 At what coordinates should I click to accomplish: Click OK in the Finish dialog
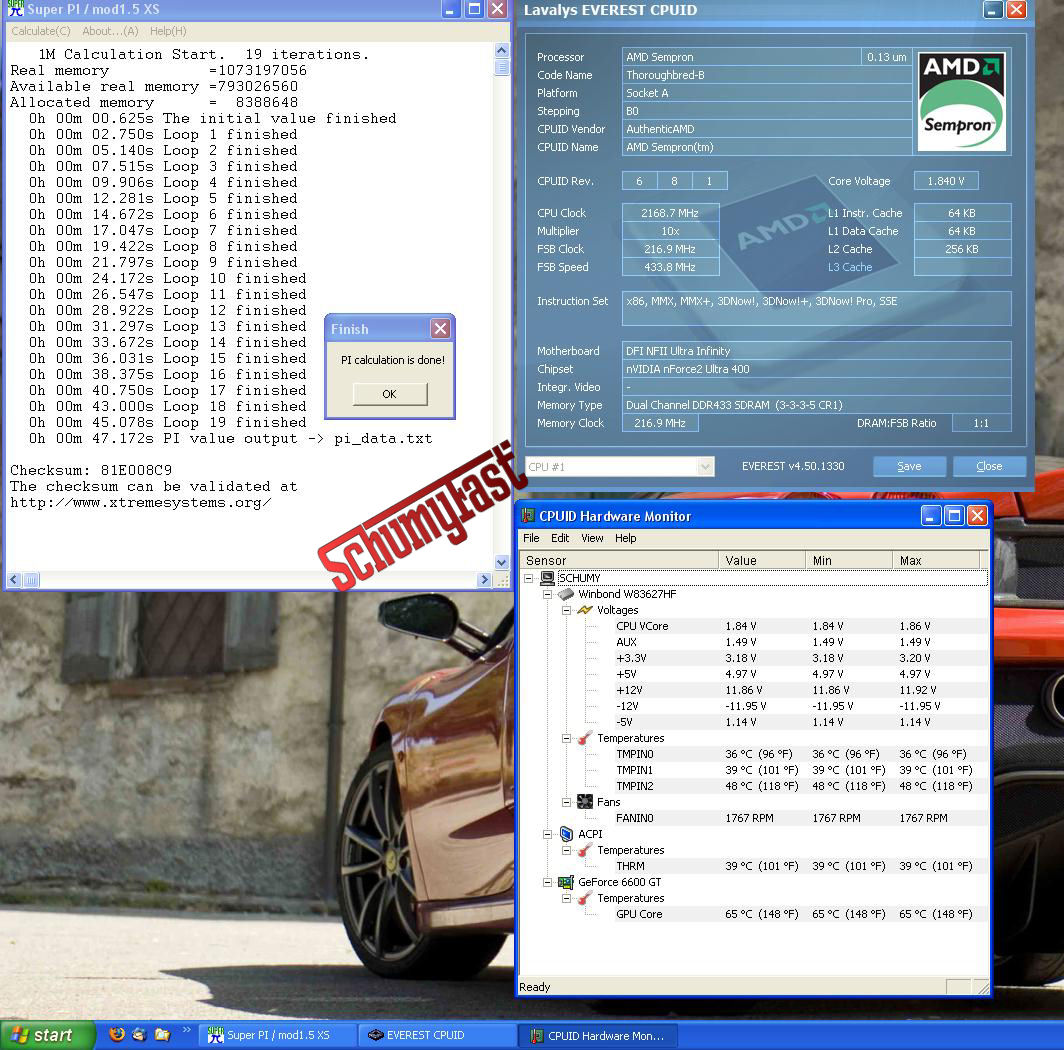[390, 394]
